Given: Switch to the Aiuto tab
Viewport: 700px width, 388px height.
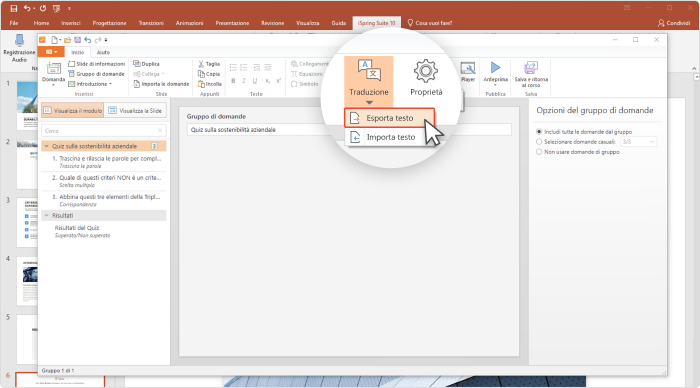Looking at the screenshot, I should point(103,52).
